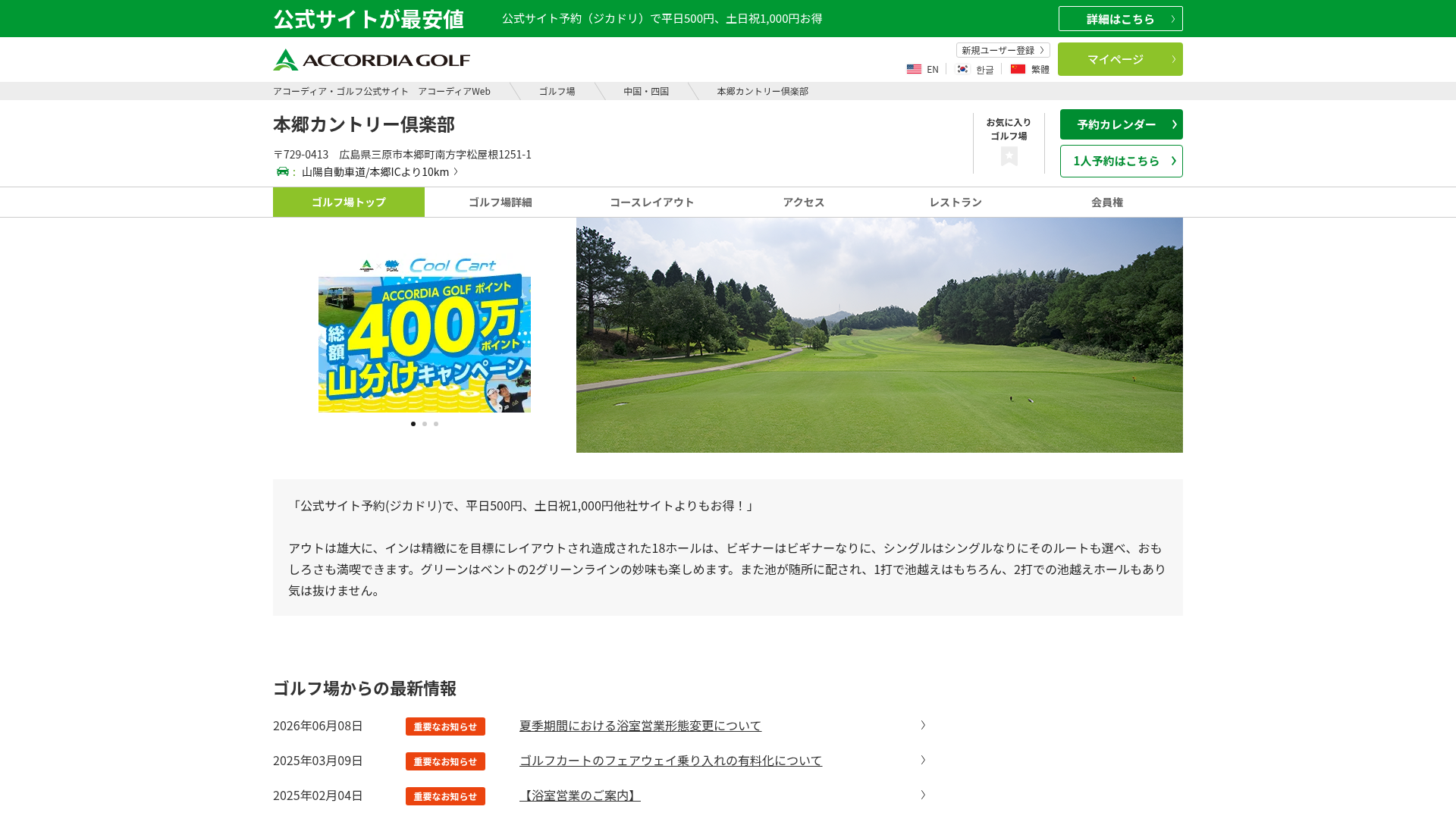
Task: Click 本郷カントリー倶楽部 breadcrumb item
Action: 762,91
